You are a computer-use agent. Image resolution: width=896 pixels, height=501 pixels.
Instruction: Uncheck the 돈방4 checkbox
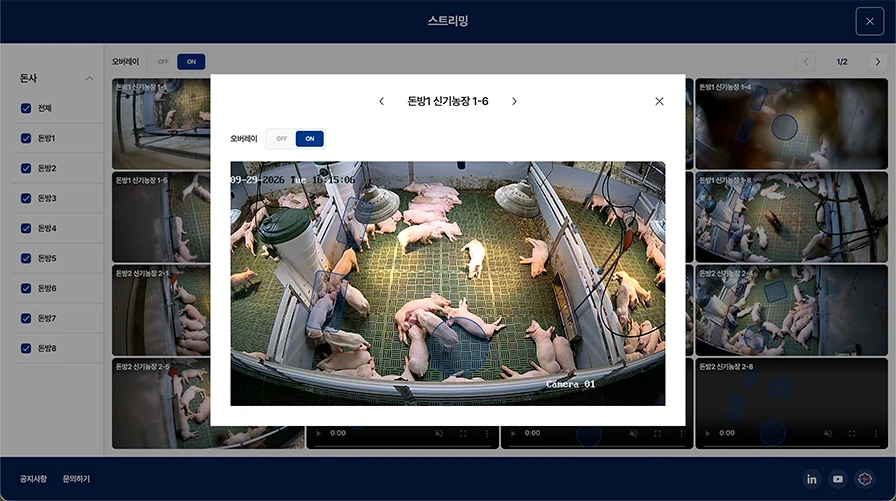tap(26, 228)
